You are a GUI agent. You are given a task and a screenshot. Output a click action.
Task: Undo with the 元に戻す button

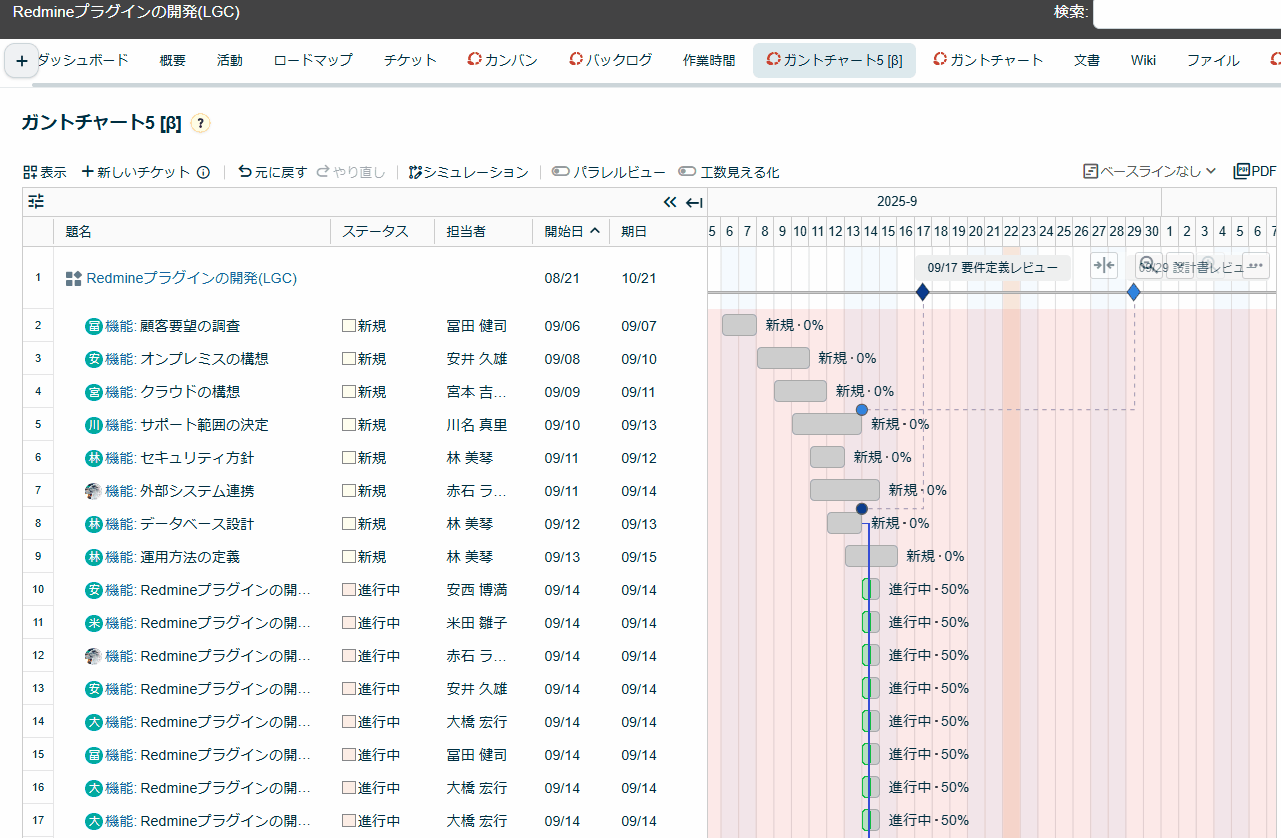coord(273,172)
